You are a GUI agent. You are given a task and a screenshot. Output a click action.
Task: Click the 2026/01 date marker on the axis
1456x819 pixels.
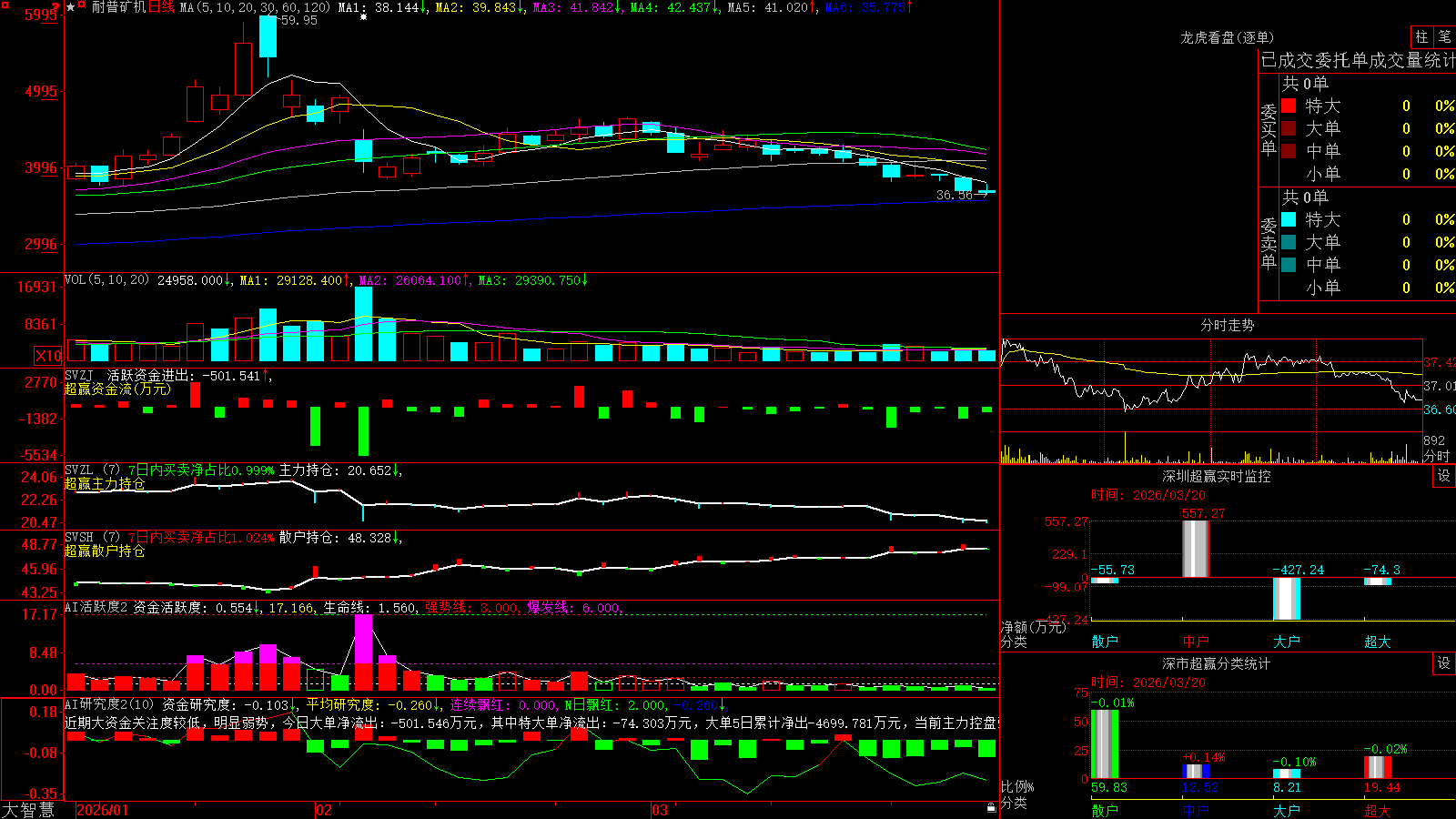click(x=103, y=810)
